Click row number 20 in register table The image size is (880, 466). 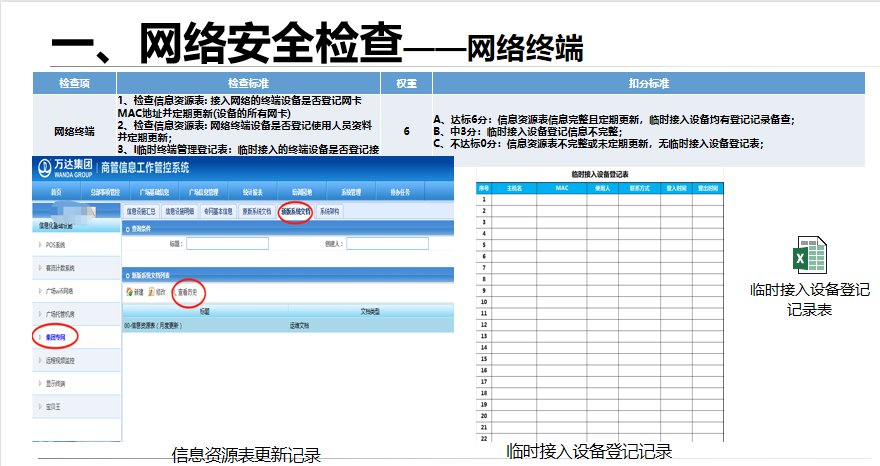(484, 416)
